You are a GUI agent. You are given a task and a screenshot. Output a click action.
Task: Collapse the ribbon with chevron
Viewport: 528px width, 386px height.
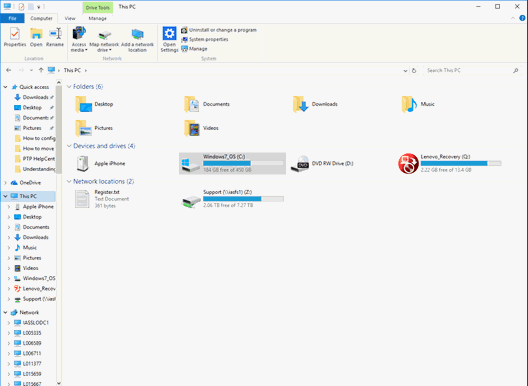point(513,18)
